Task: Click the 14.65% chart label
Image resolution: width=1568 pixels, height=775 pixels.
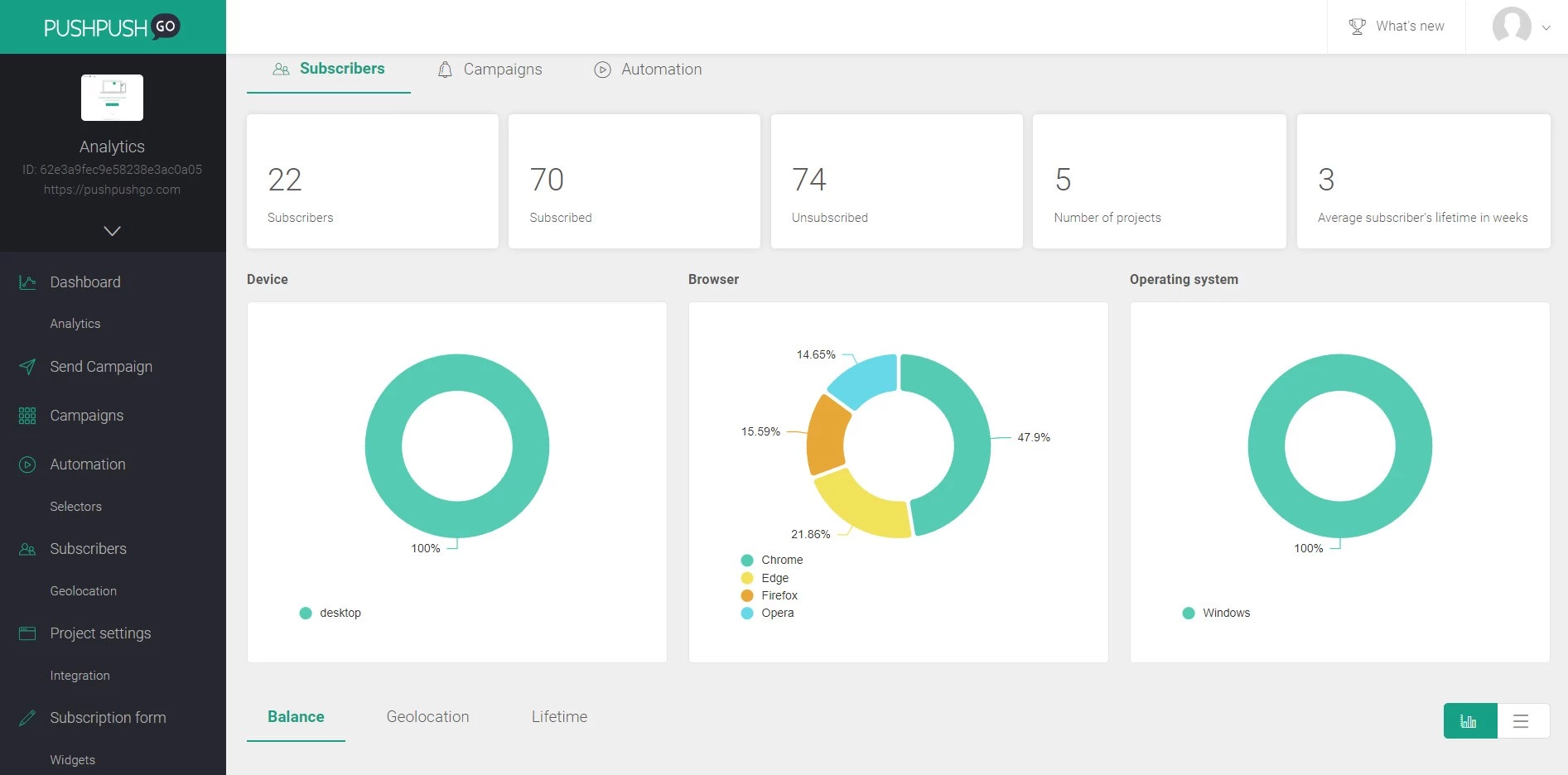Action: 816,355
